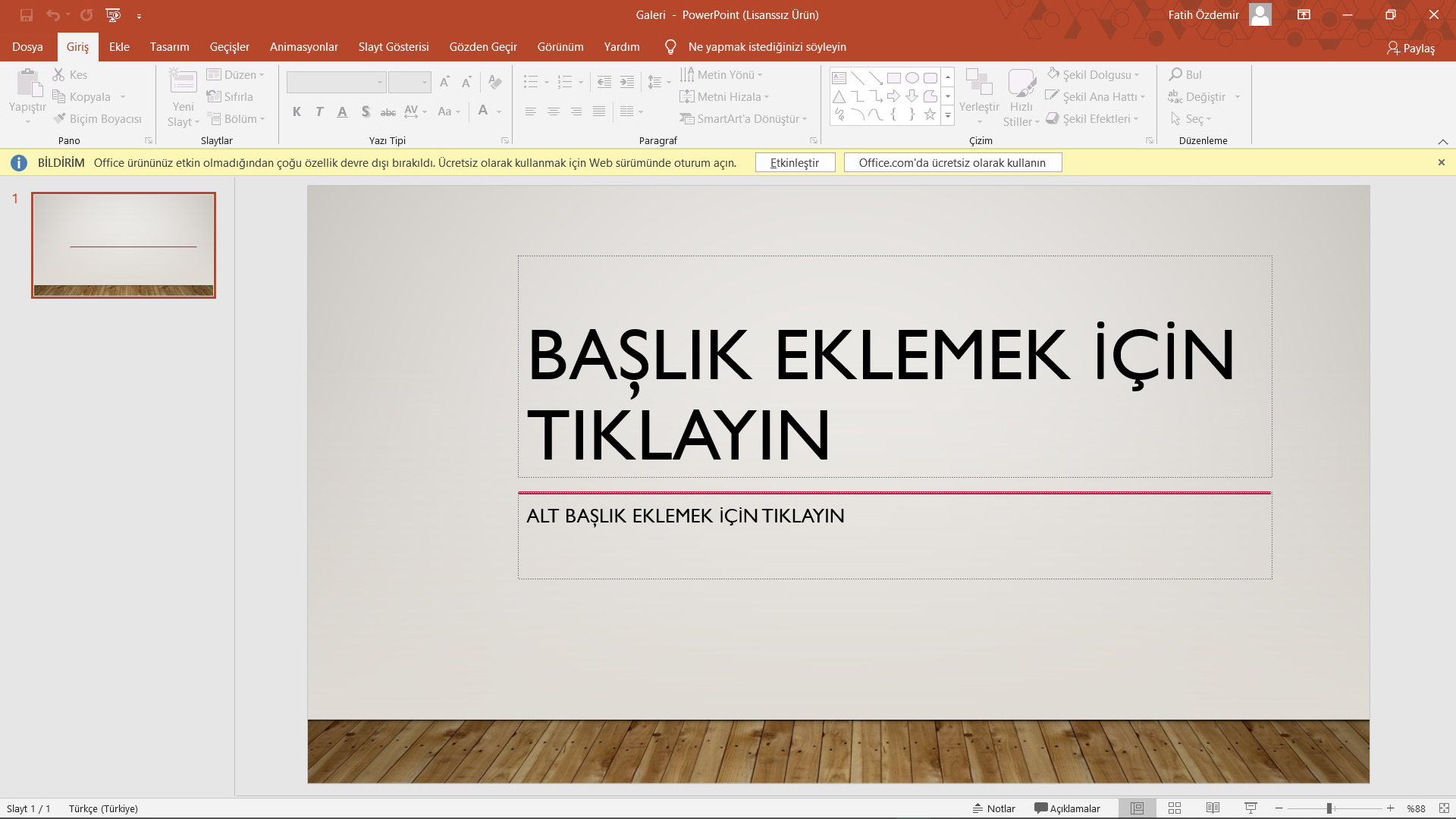The width and height of the screenshot is (1456, 819).
Task: Start slideshow from beginning icon in title bar
Action: 113,15
